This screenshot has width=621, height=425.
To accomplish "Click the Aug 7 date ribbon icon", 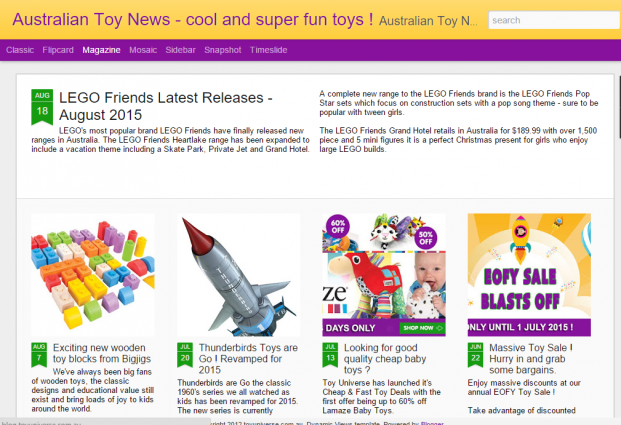I will pos(39,355).
